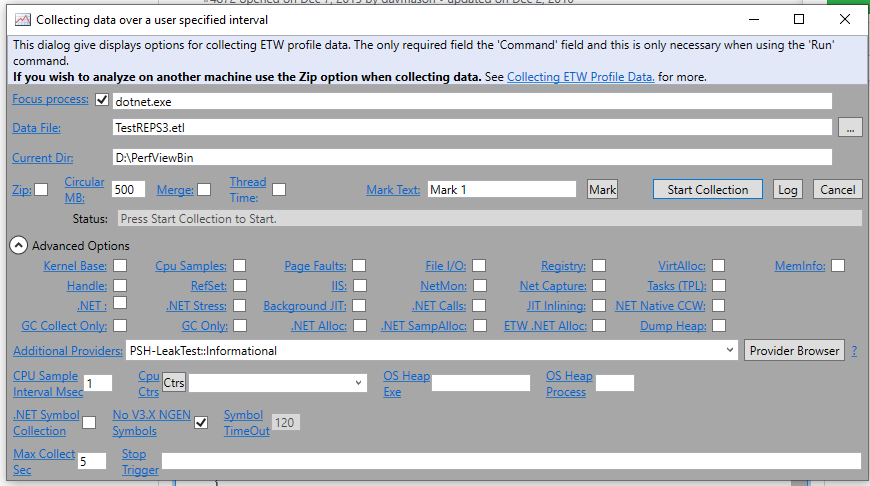The height and width of the screenshot is (486, 870).
Task: Open the Data File help link
Action: 37,128
